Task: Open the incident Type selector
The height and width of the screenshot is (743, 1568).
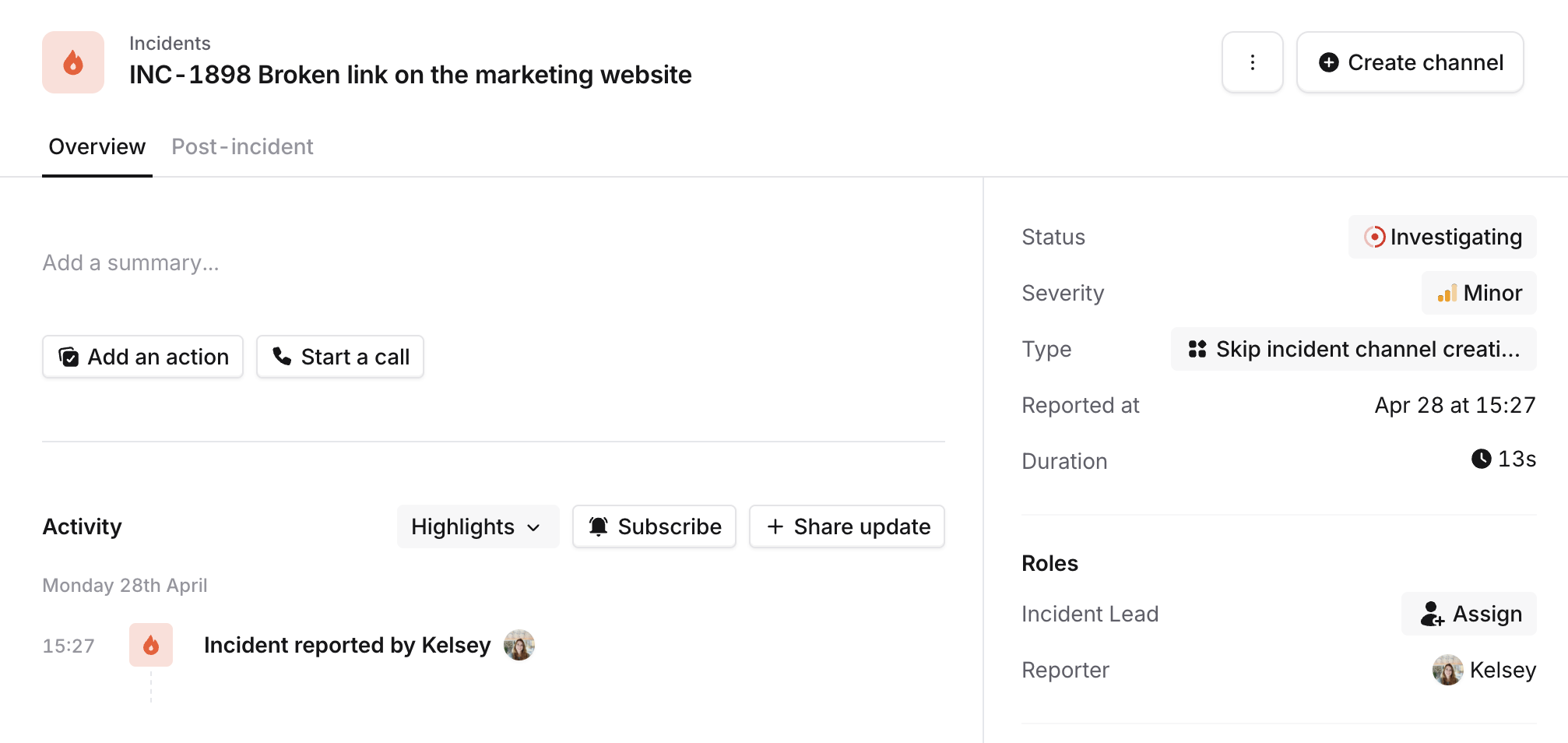Action: coord(1353,349)
